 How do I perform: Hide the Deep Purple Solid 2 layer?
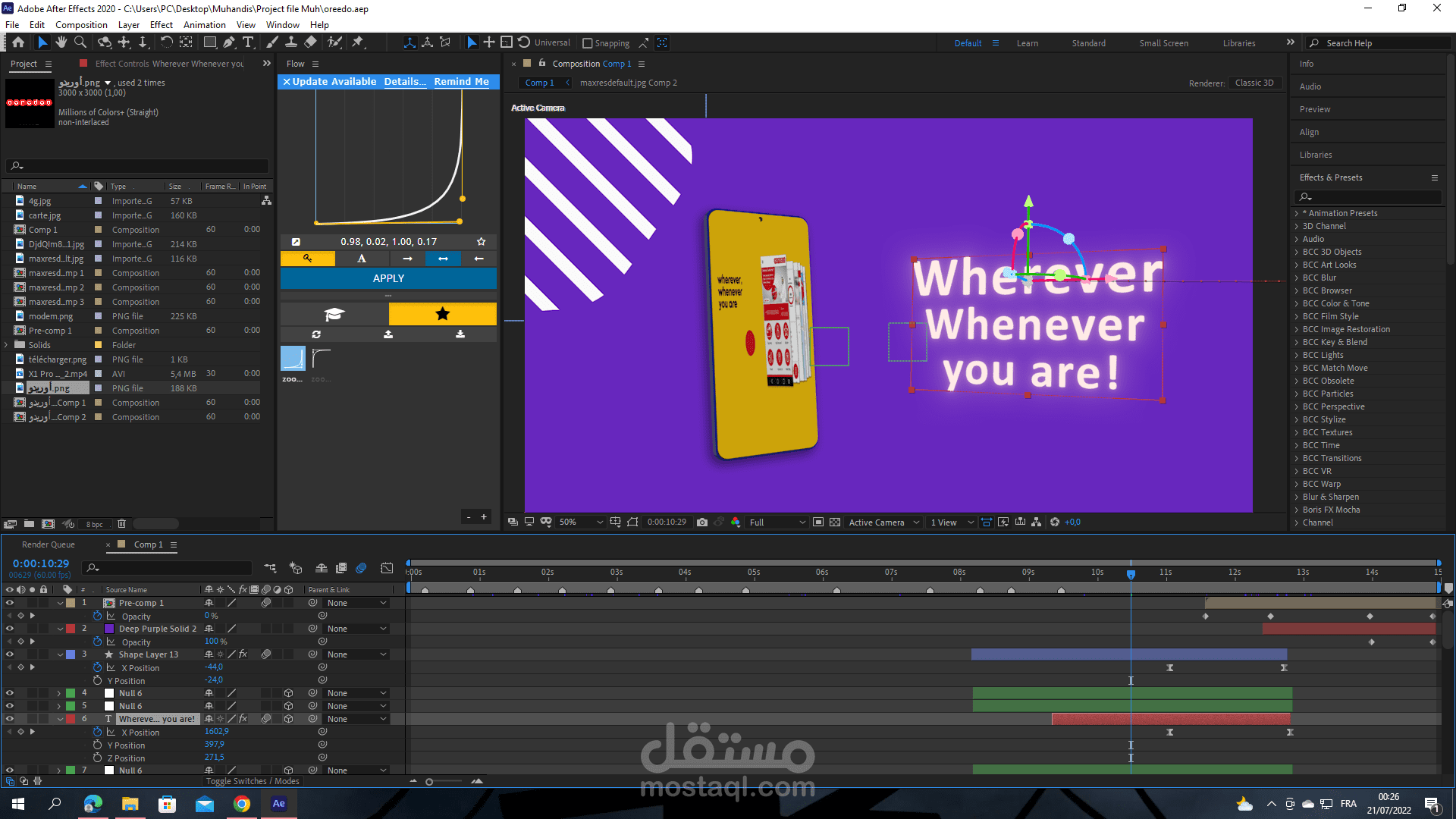point(10,629)
